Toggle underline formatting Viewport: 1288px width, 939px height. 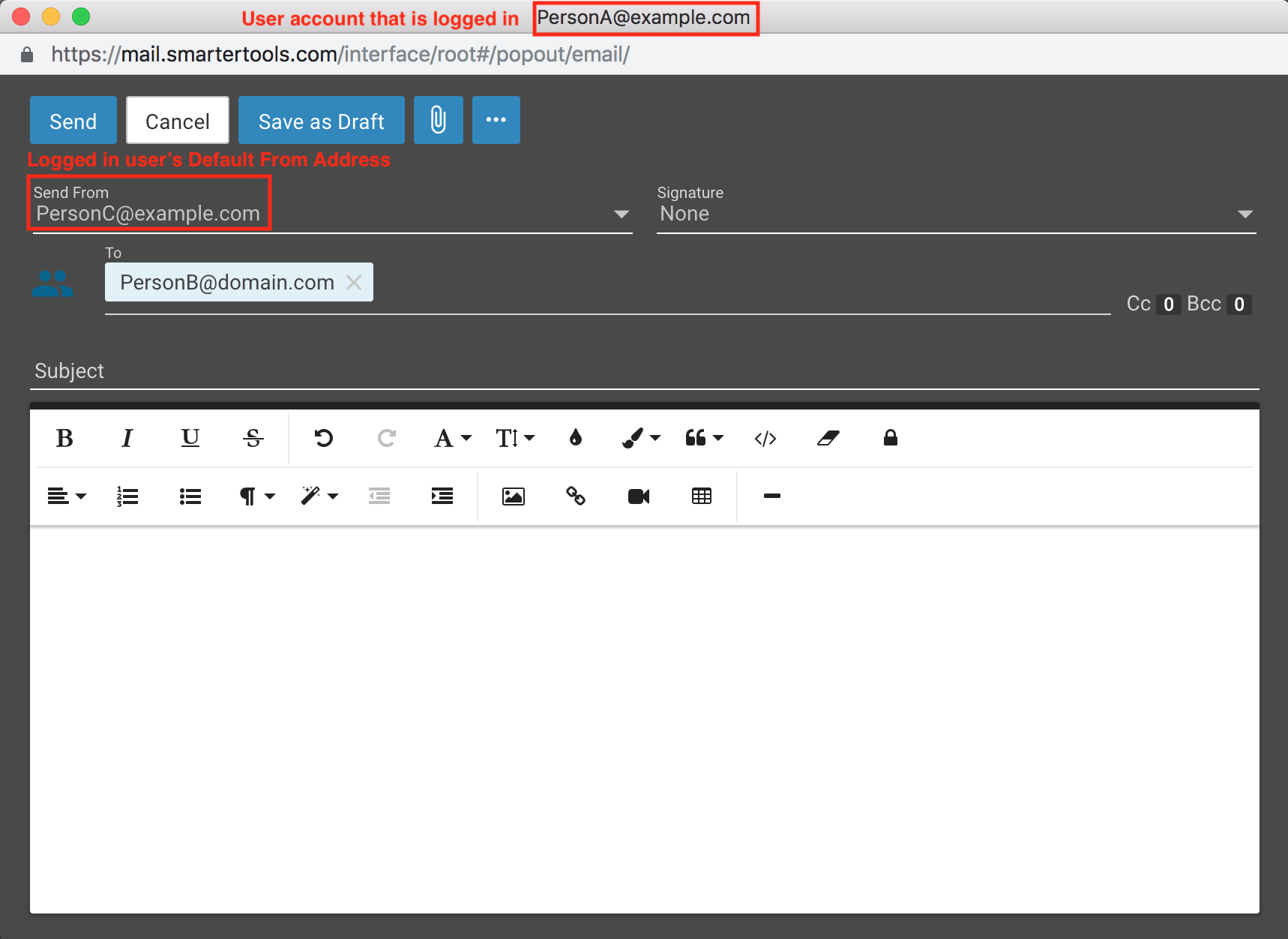(190, 439)
